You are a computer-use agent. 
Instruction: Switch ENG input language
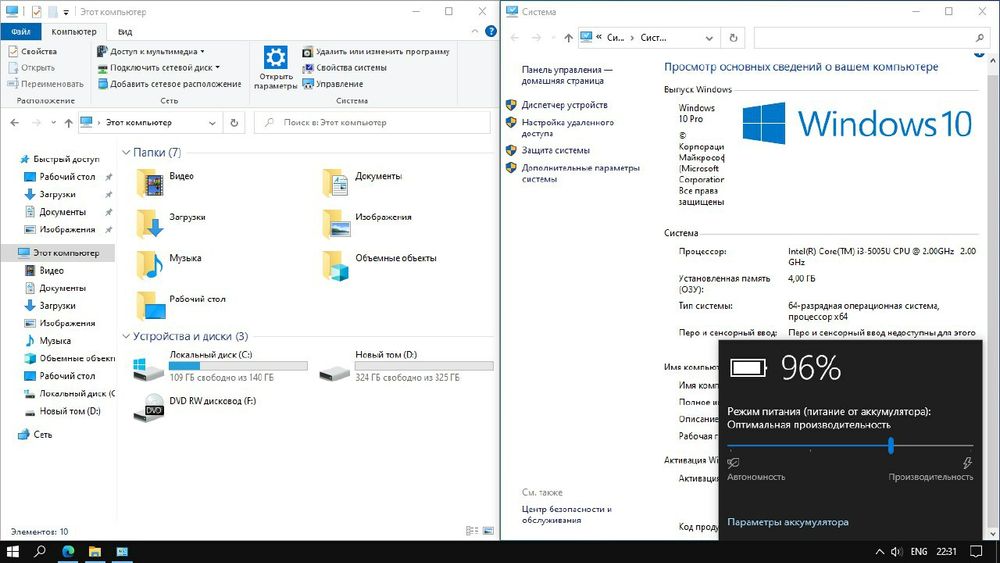point(918,552)
